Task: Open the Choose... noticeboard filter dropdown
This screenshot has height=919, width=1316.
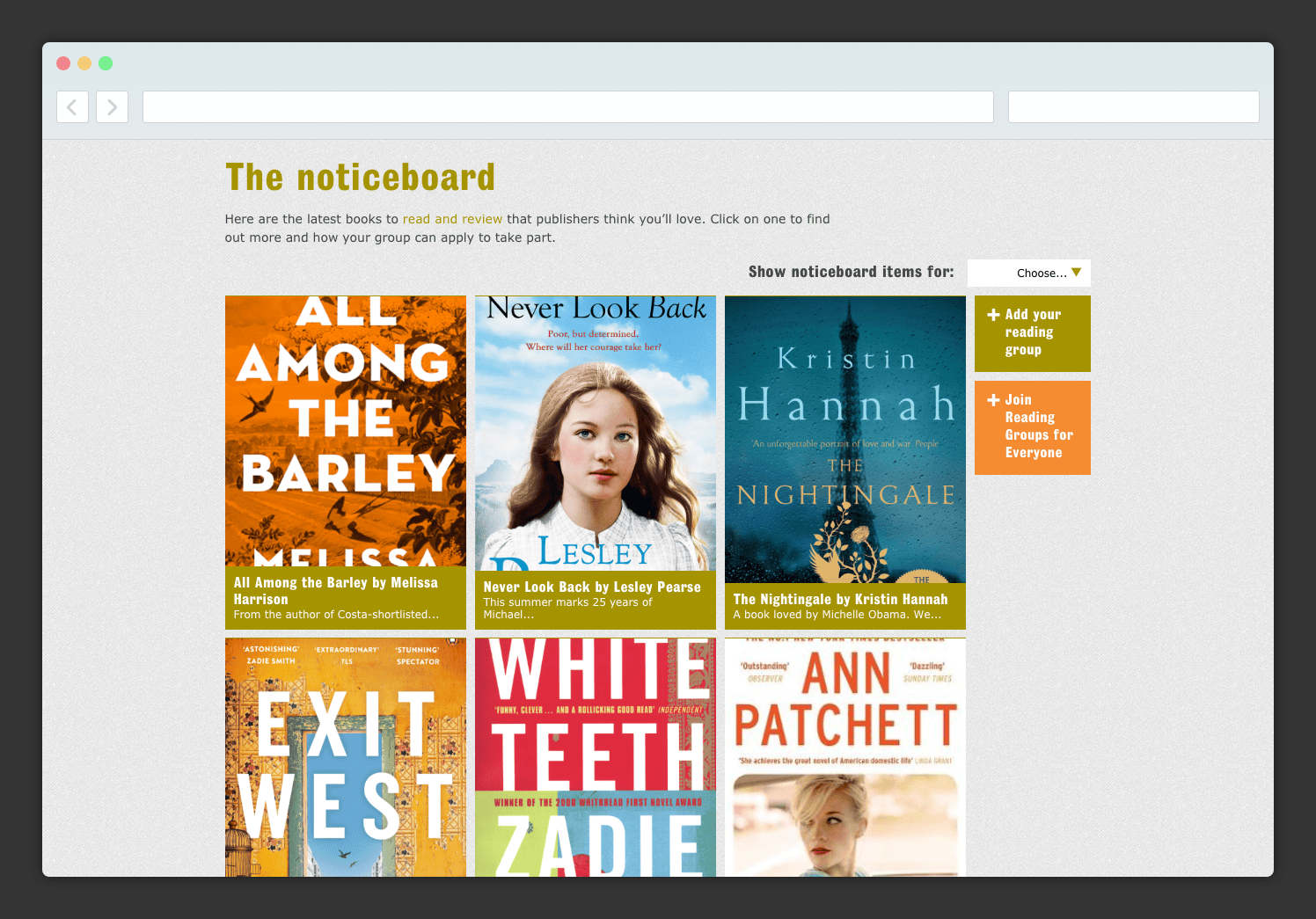Action: (x=1029, y=273)
